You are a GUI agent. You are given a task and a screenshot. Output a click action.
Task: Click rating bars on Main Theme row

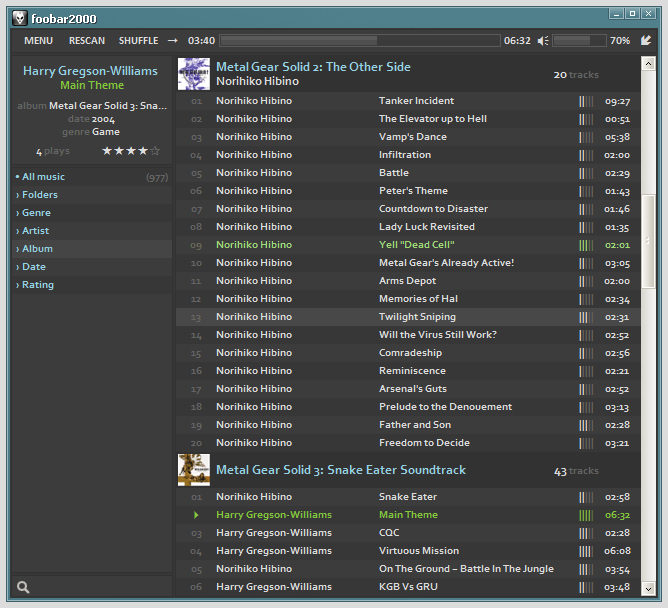[586, 515]
